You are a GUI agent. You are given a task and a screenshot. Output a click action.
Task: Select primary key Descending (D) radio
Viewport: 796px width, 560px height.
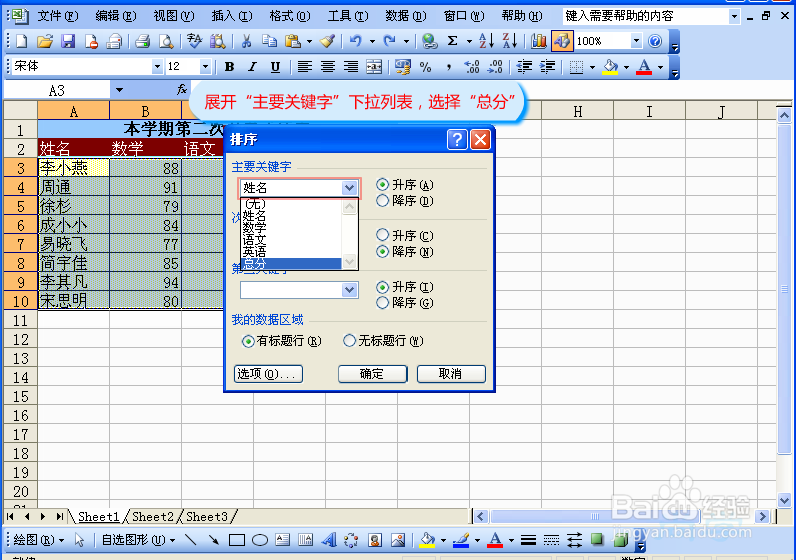(382, 201)
